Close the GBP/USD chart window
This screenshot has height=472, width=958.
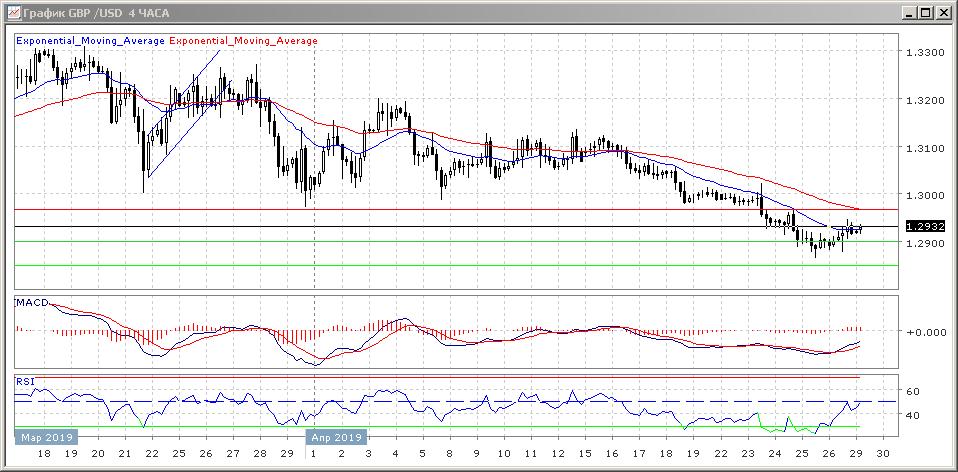tap(943, 13)
